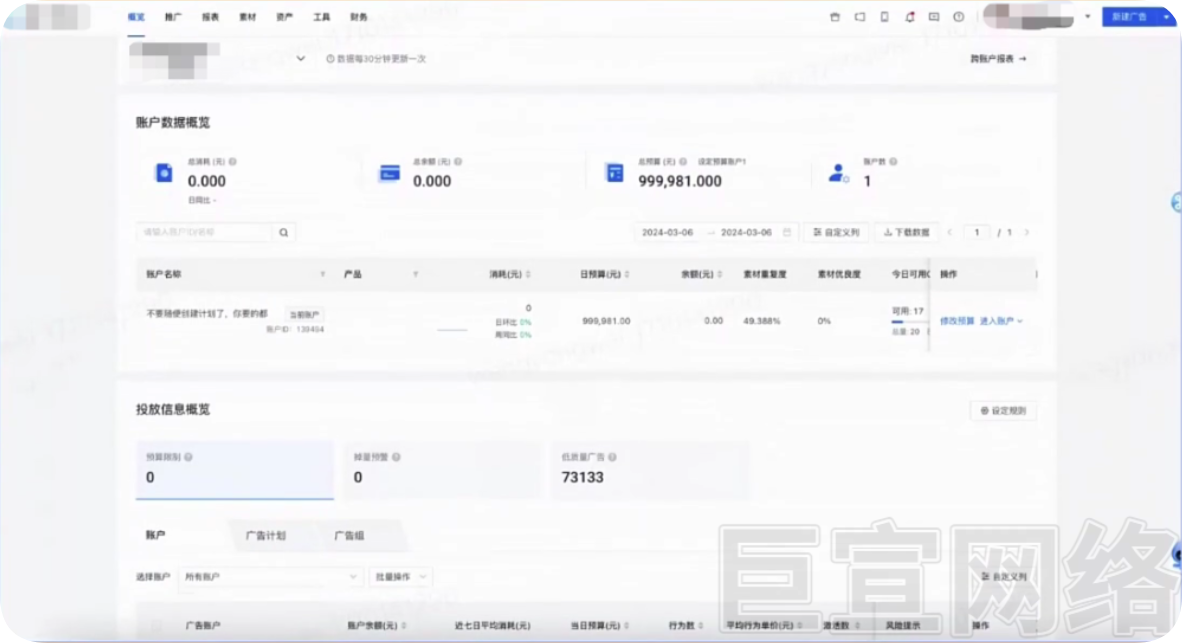The width and height of the screenshot is (1182, 643).
Task: Click info icon next to 低质量广告
Action: pyautogui.click(x=612, y=457)
